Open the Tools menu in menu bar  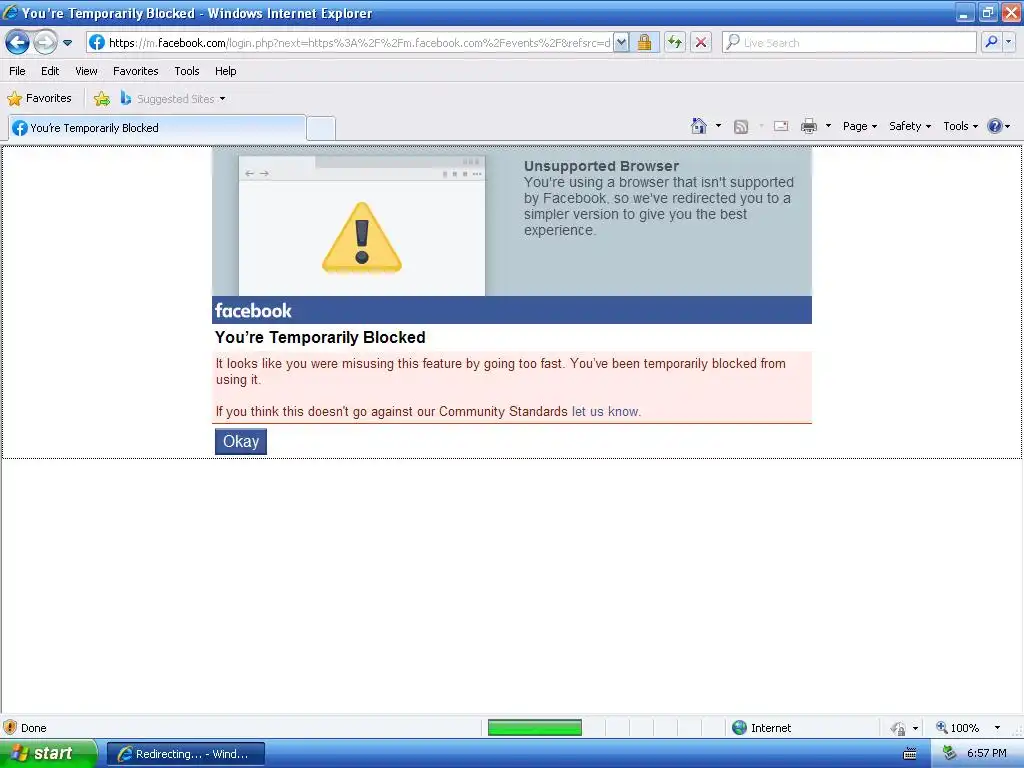point(187,71)
